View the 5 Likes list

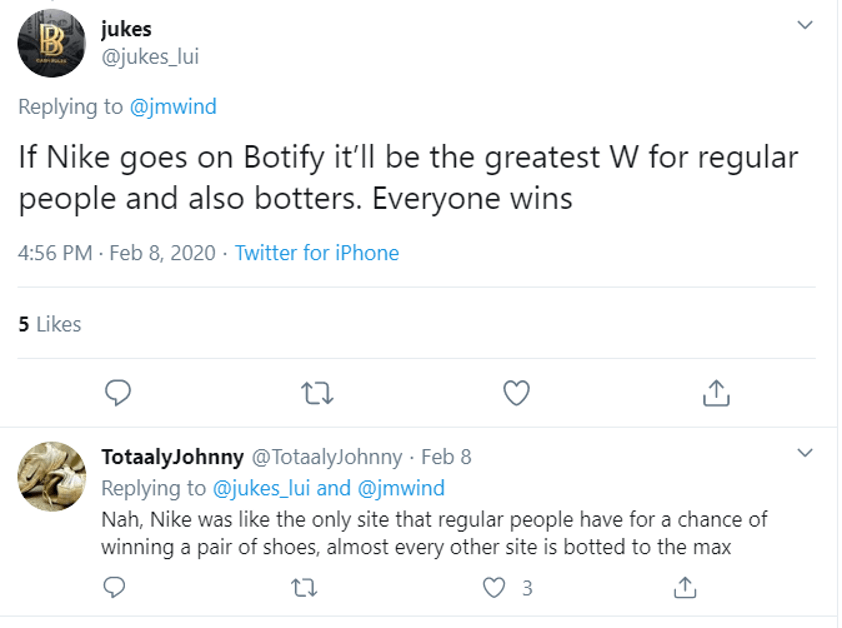tap(50, 324)
